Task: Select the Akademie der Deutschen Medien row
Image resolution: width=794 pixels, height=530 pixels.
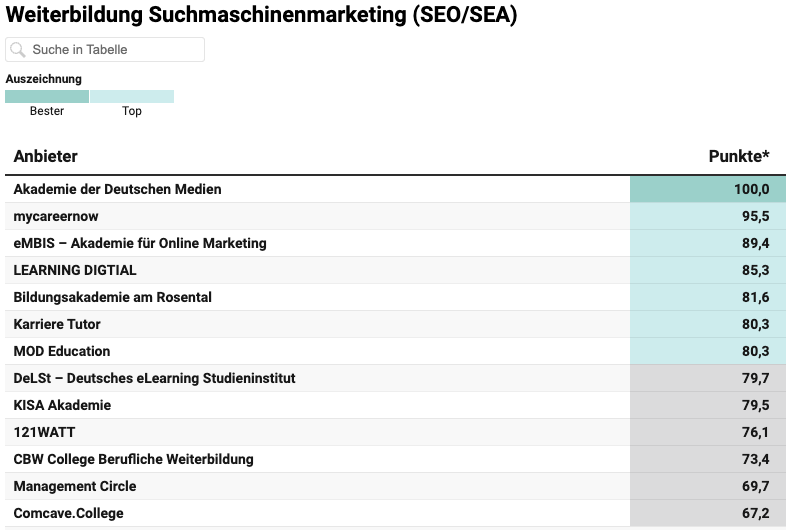Action: pos(117,189)
